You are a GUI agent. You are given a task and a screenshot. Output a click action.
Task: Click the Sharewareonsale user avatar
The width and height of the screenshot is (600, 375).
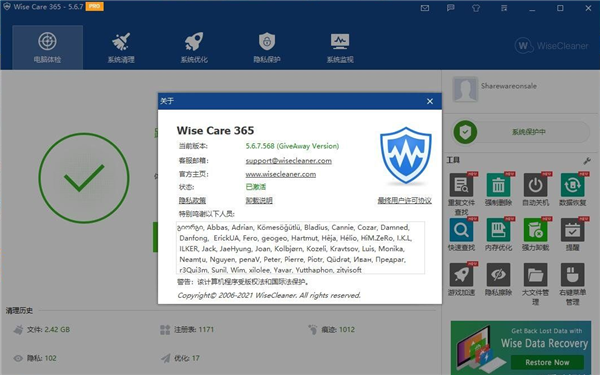tap(465, 89)
